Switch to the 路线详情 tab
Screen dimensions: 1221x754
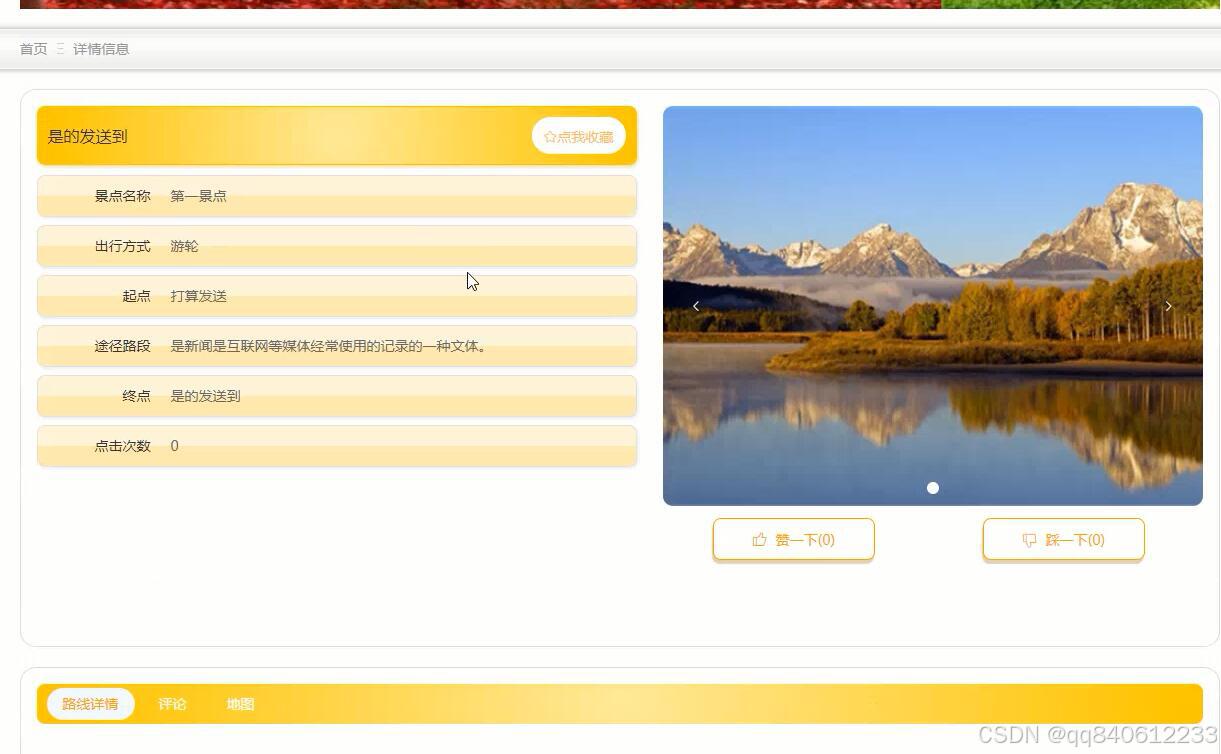click(90, 704)
